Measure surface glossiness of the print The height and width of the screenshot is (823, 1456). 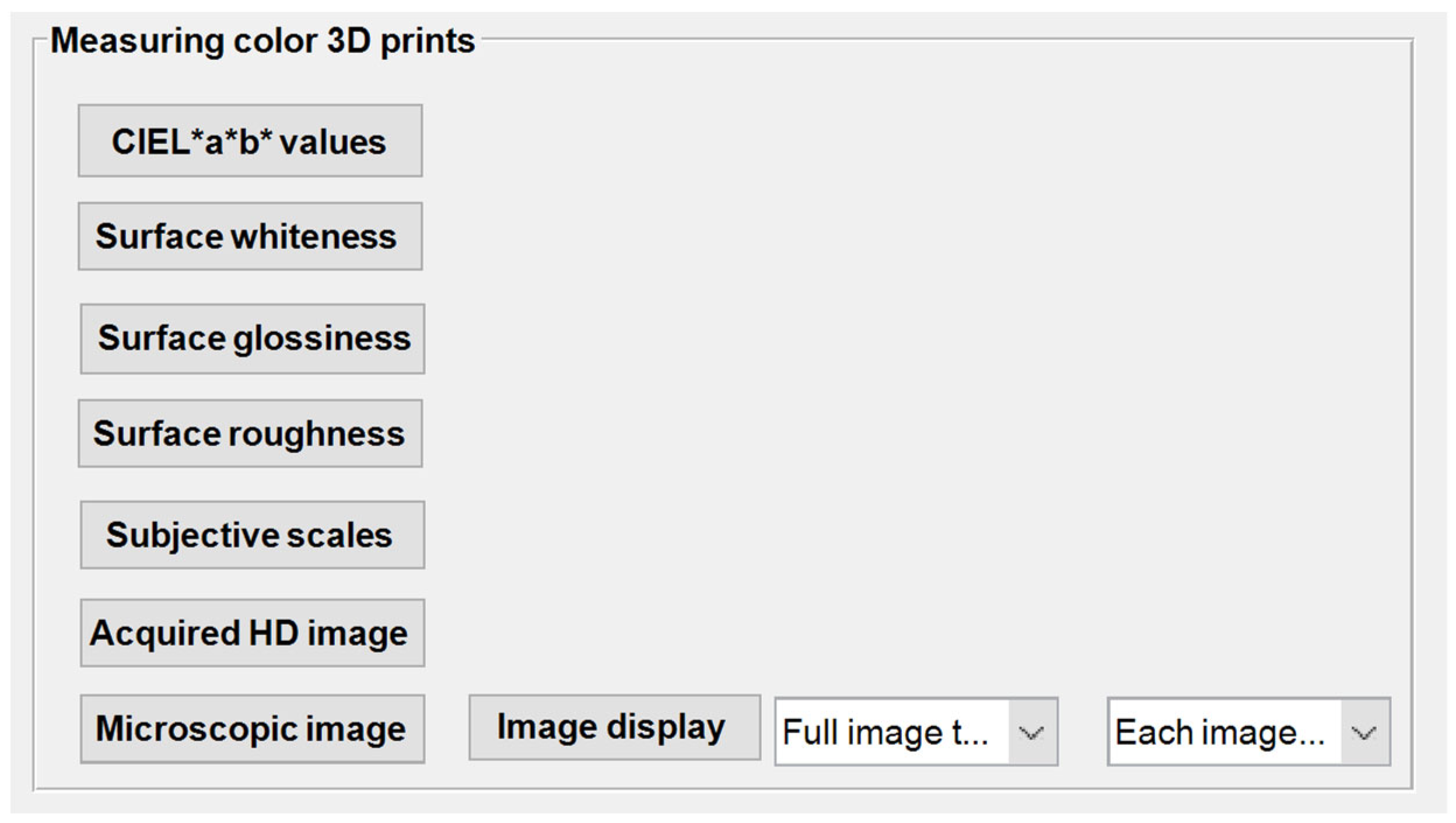[253, 339]
